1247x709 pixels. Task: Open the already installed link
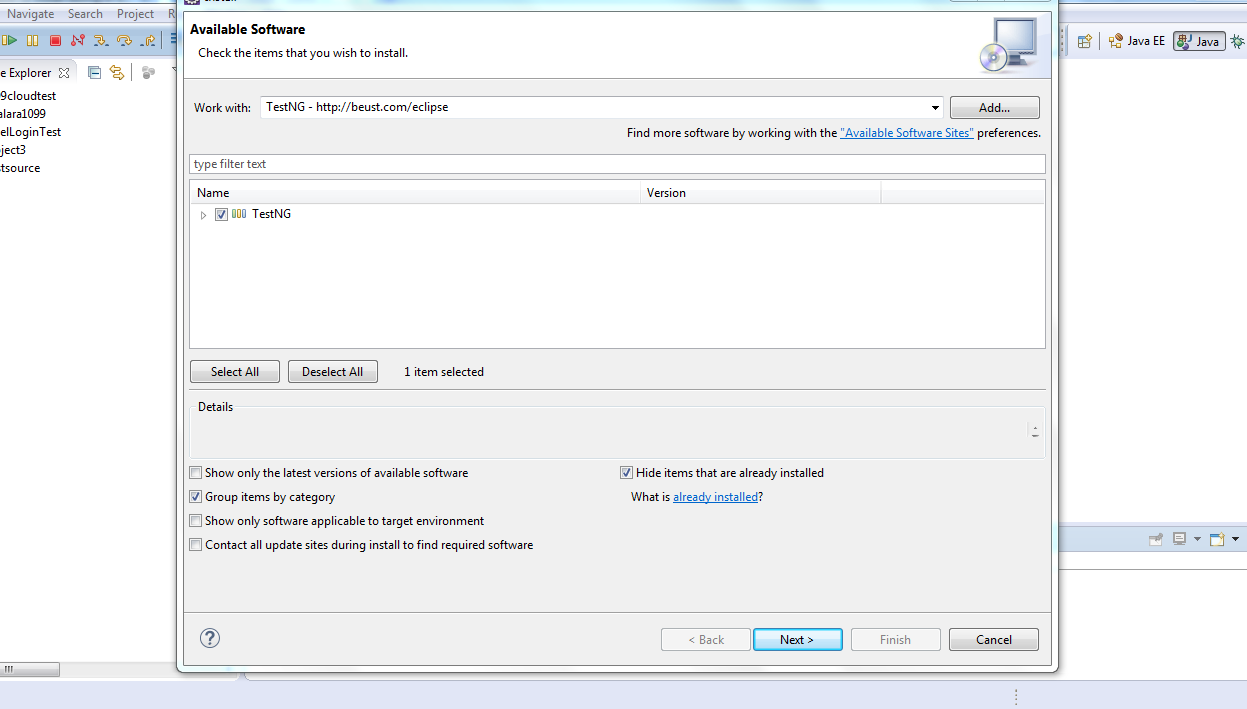coord(715,497)
